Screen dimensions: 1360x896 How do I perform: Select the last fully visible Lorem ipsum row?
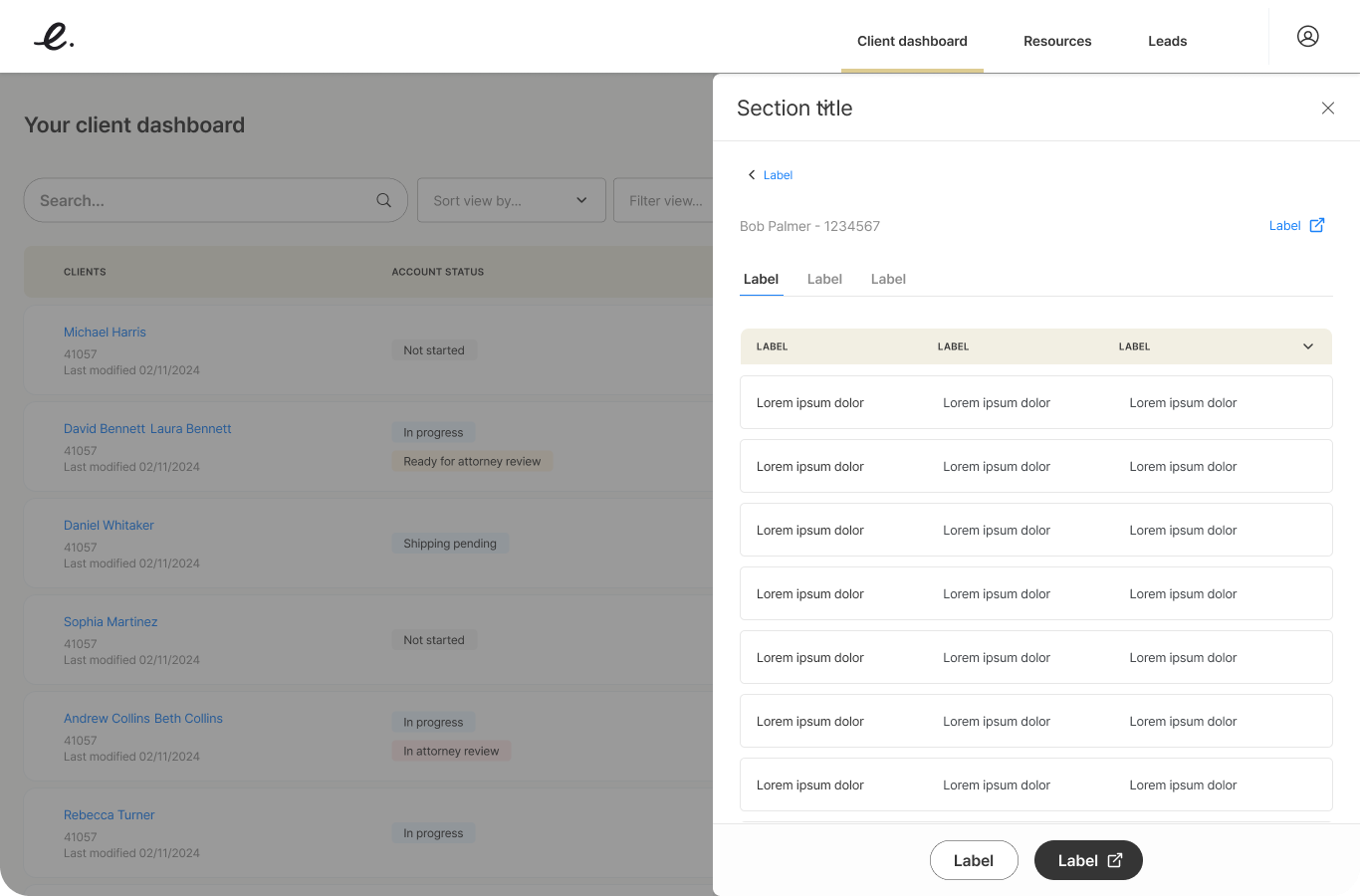tap(1036, 784)
